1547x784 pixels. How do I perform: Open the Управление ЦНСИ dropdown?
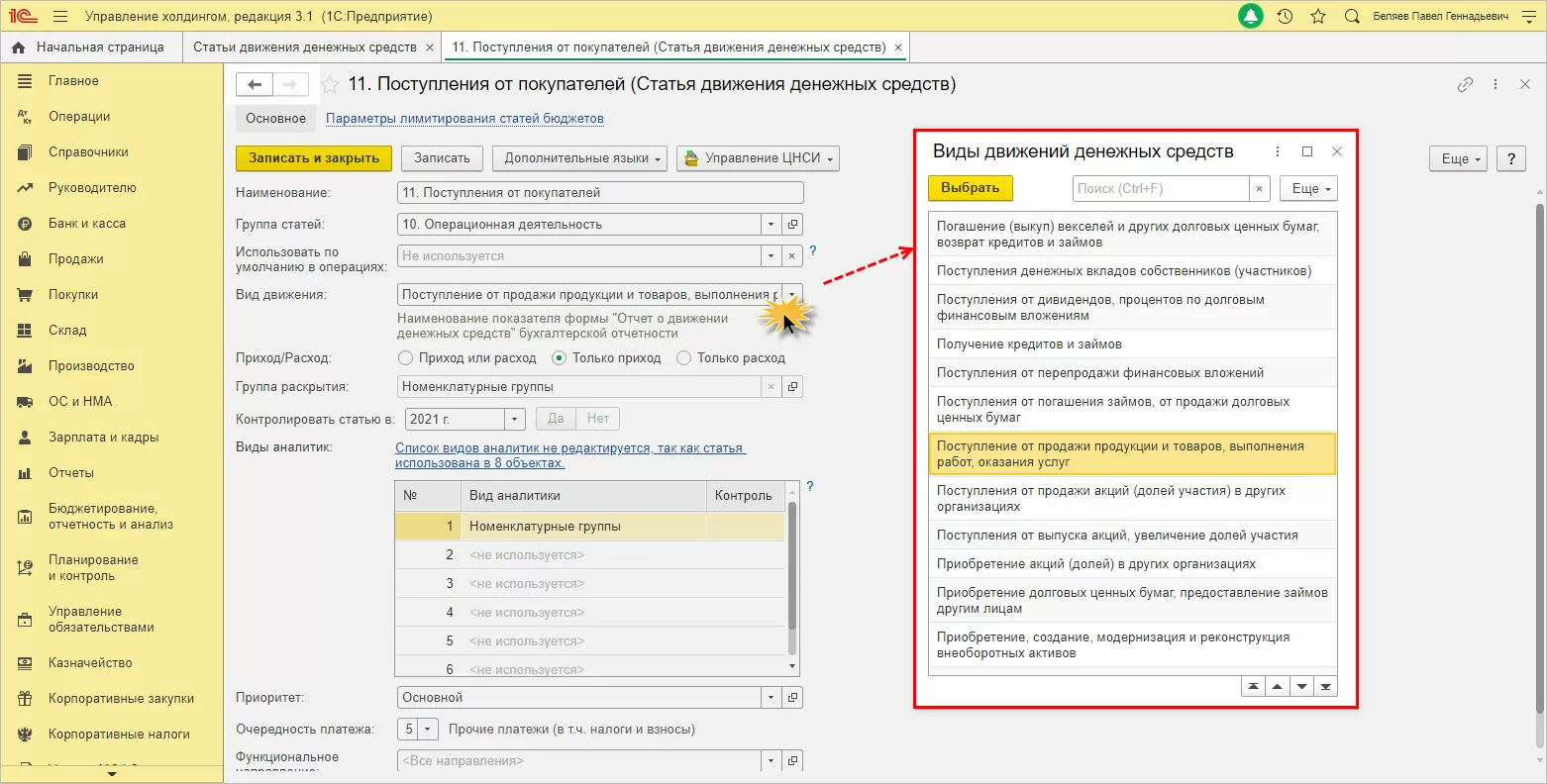758,158
